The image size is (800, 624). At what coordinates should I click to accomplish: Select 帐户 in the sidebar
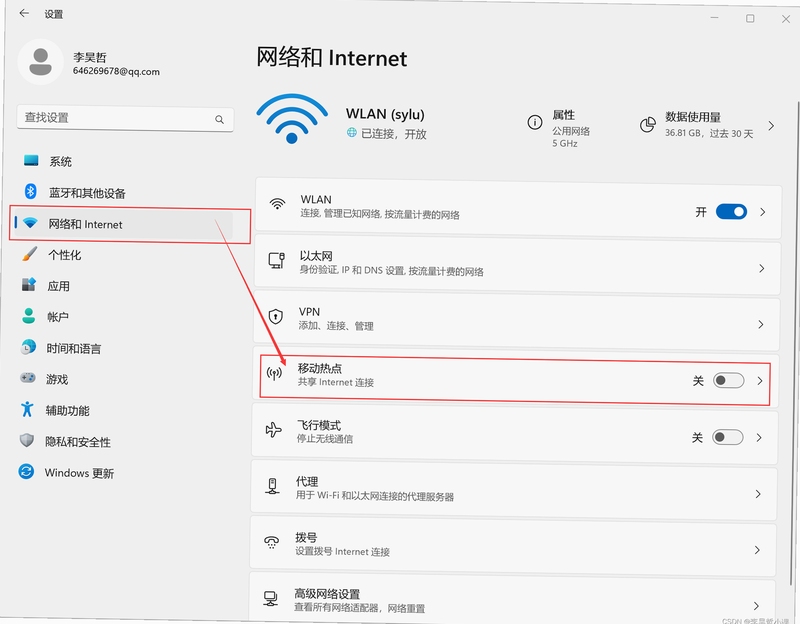pyautogui.click(x=58, y=317)
